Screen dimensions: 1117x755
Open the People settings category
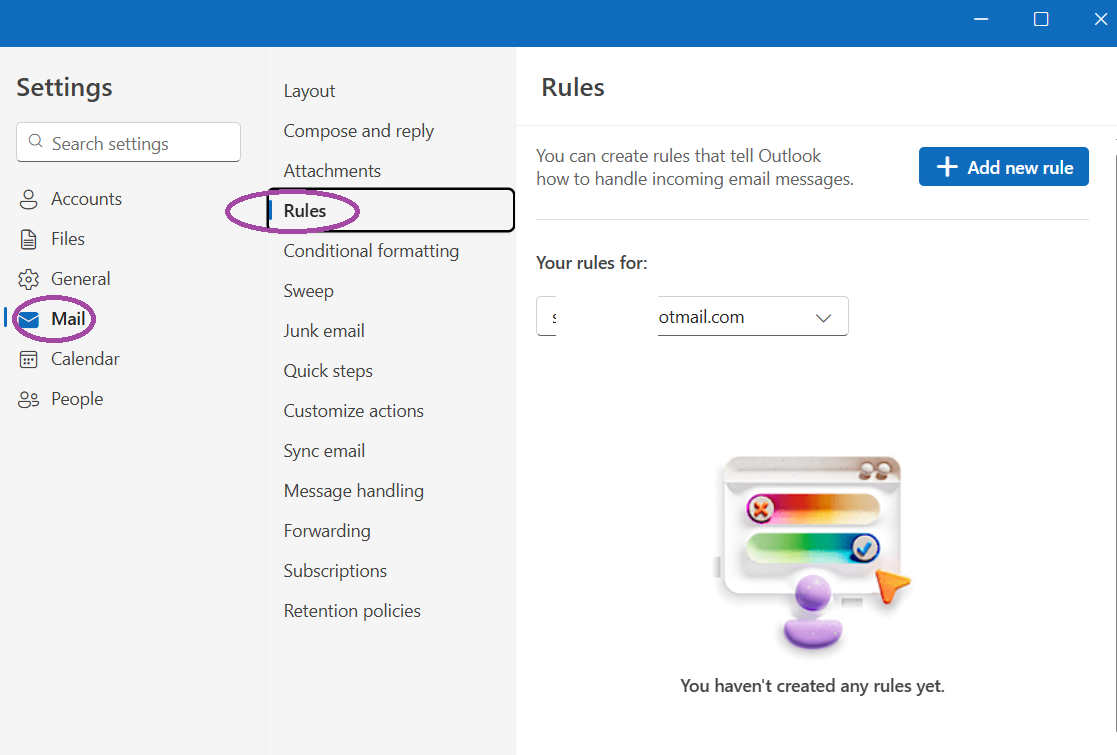click(77, 399)
